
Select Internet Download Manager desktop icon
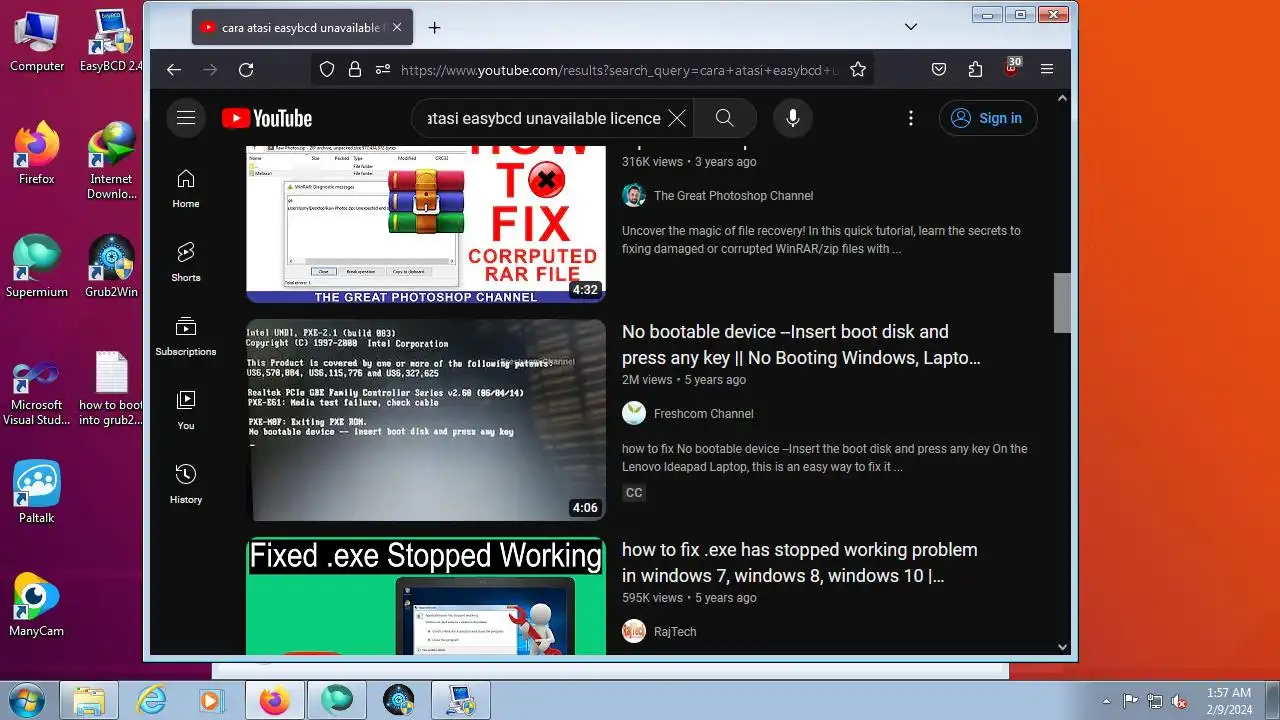click(x=111, y=160)
